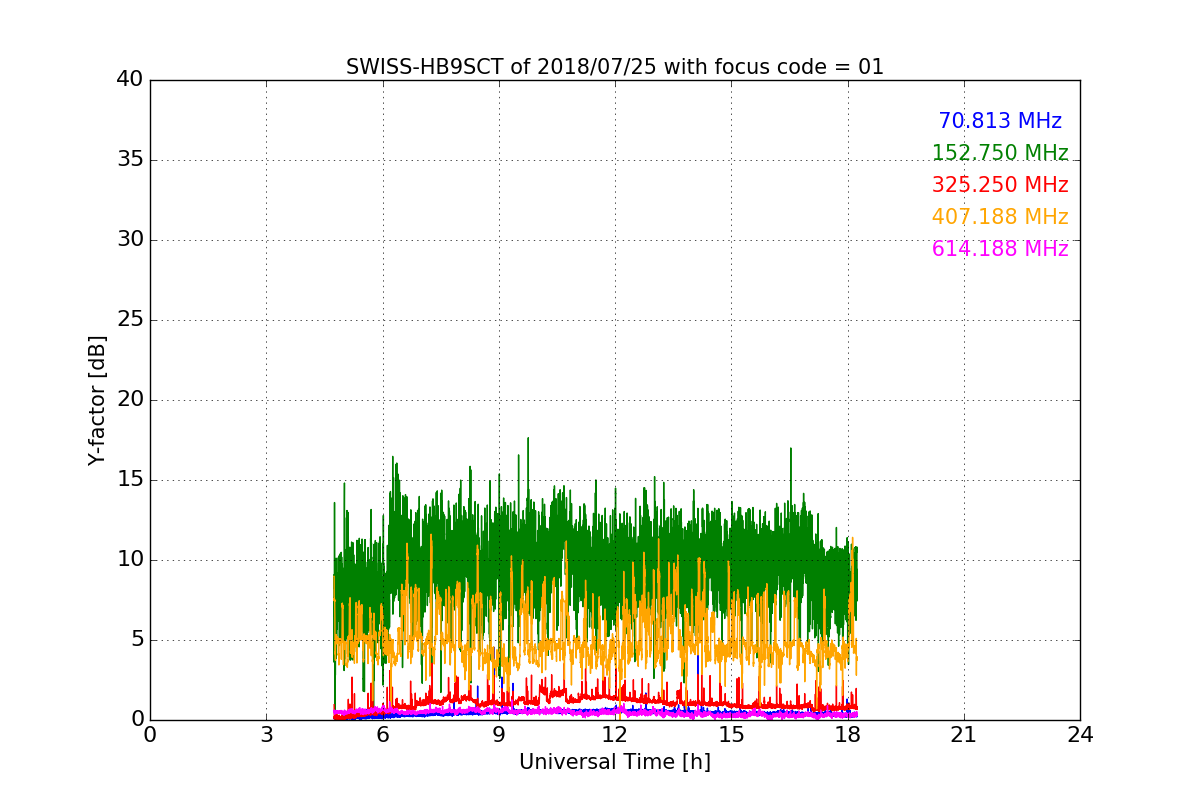
Task: Click the Universal Time [h] axis label
Action: [x=615, y=762]
